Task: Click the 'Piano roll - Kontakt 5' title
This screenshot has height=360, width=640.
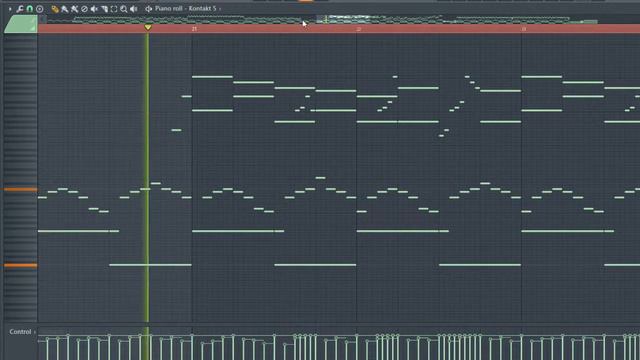Action: pos(186,9)
